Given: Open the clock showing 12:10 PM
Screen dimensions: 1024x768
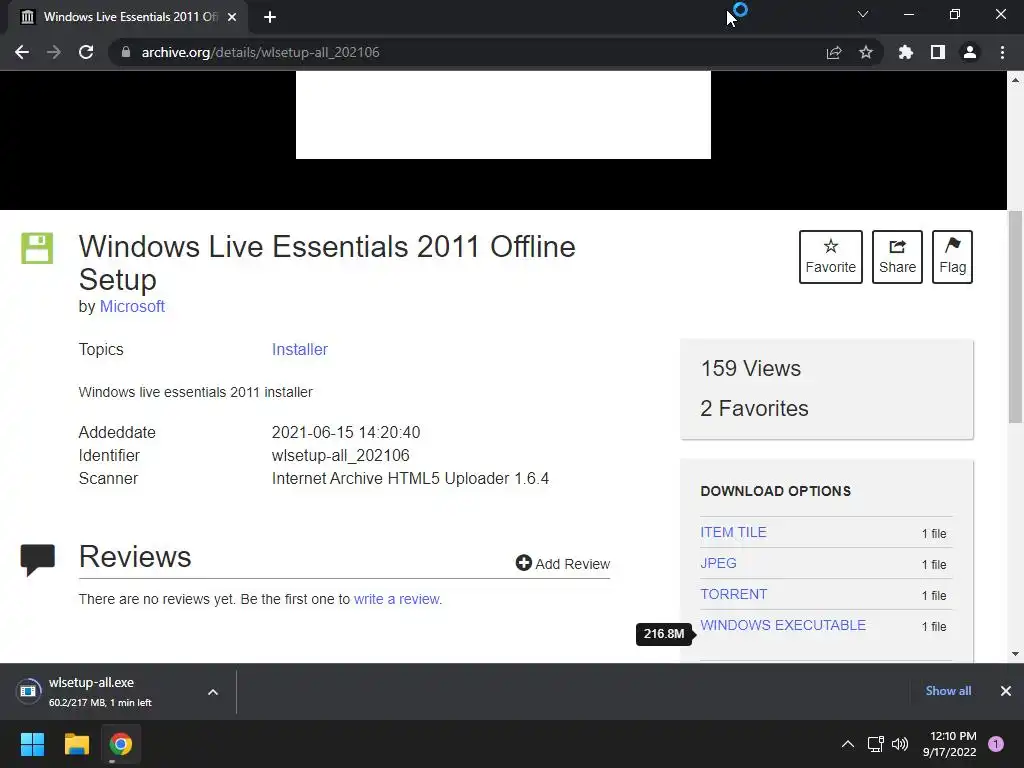Looking at the screenshot, I should tap(949, 744).
